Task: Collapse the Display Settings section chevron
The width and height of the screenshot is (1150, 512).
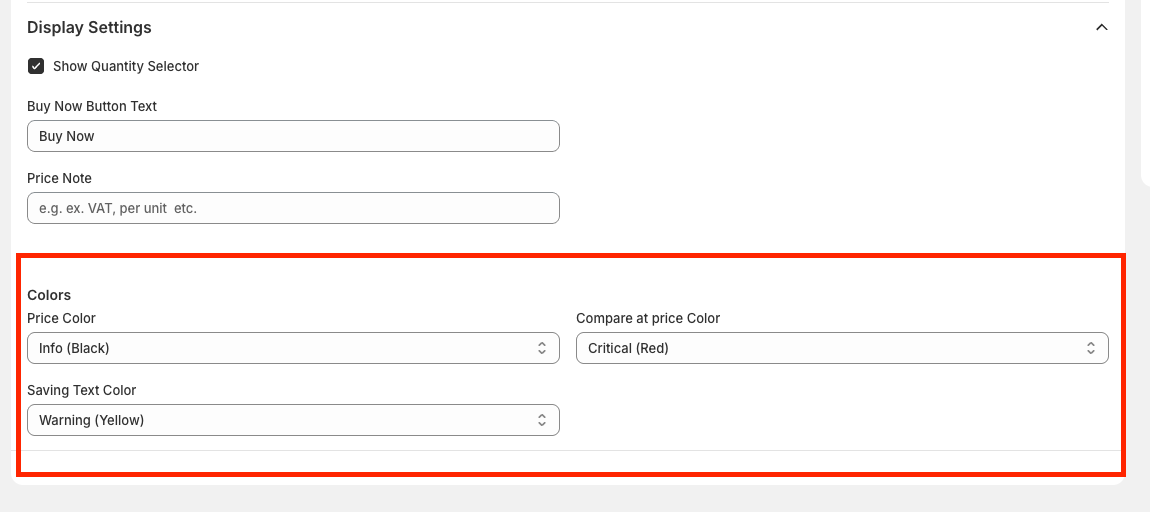Action: click(x=1101, y=28)
